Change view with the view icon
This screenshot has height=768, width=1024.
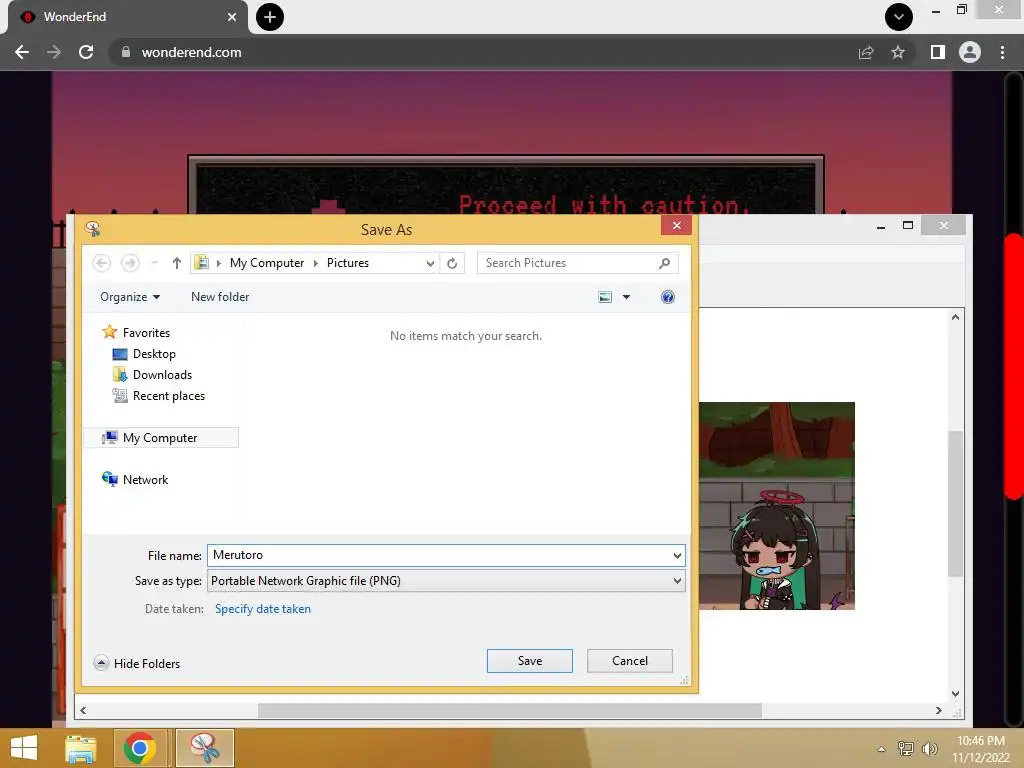click(x=605, y=297)
